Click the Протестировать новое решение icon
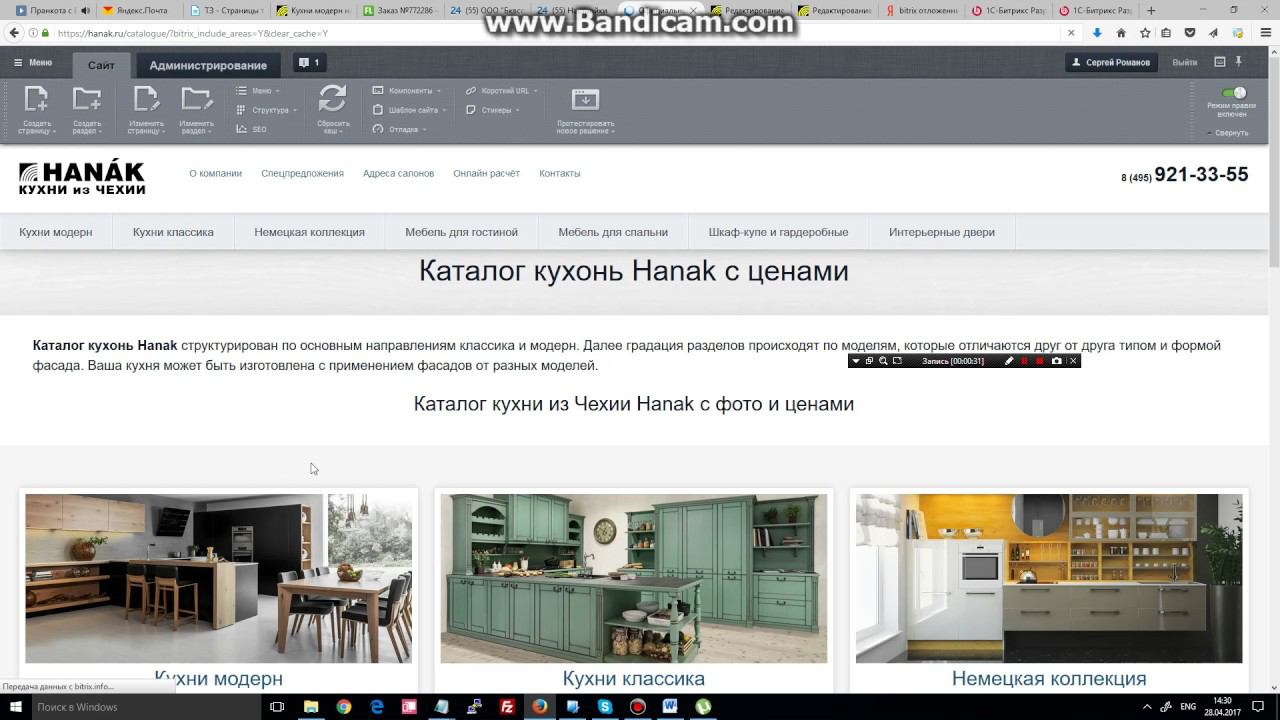The image size is (1280, 720). 585,100
